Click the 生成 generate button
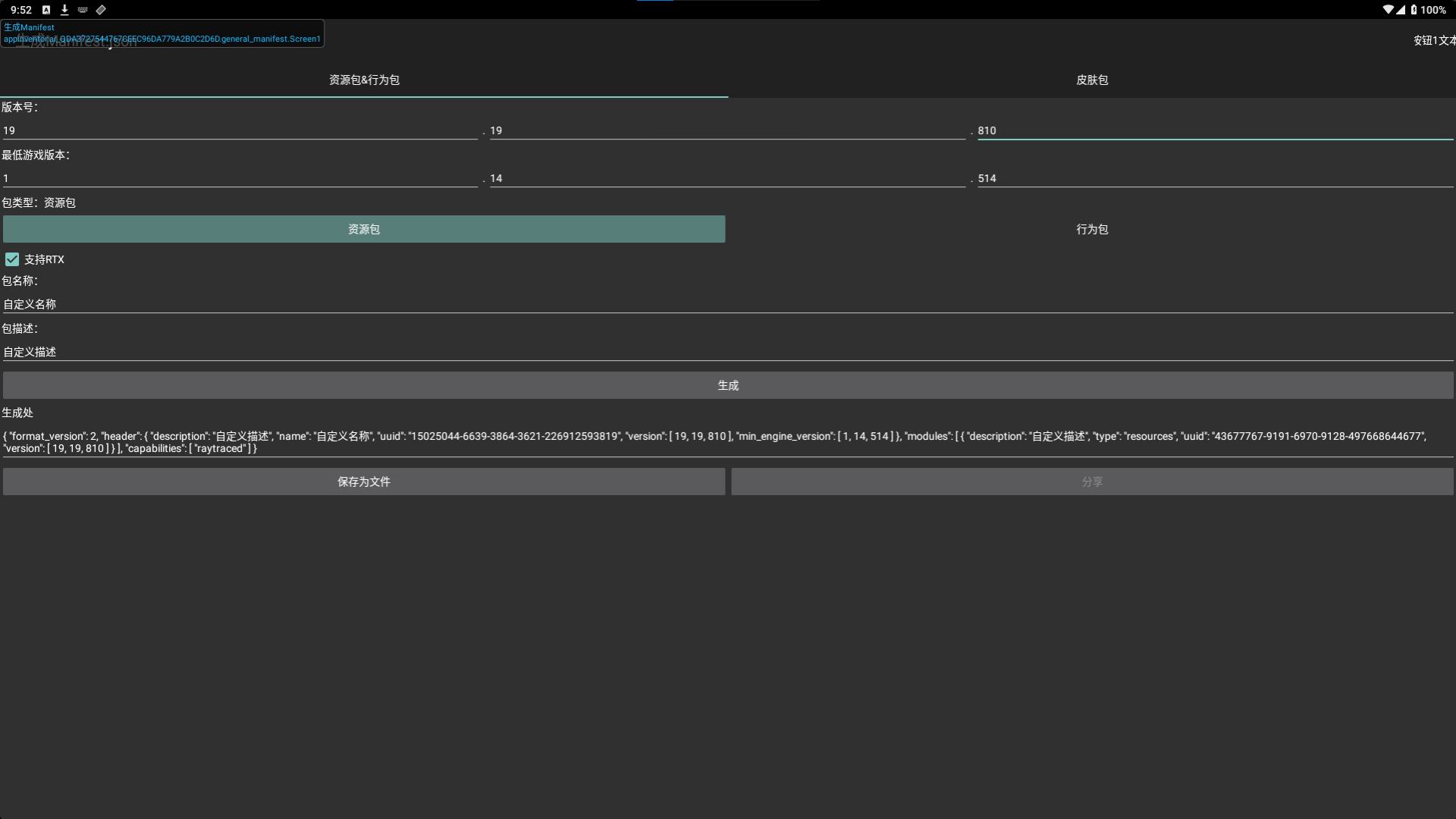The height and width of the screenshot is (819, 1456). pyautogui.click(x=728, y=385)
